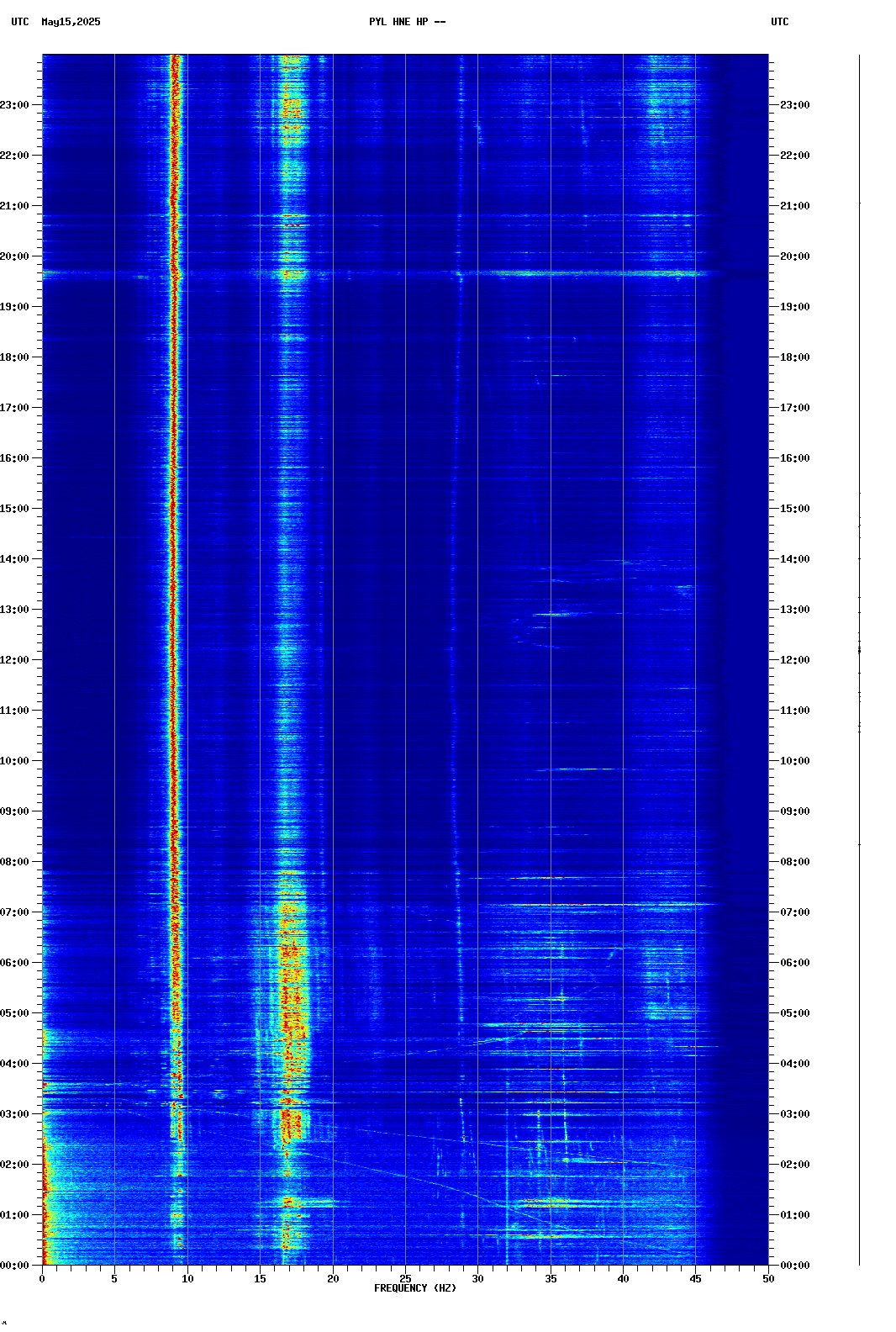
Task: Click the top-left 'UTC' label
Action: pyautogui.click(x=20, y=22)
